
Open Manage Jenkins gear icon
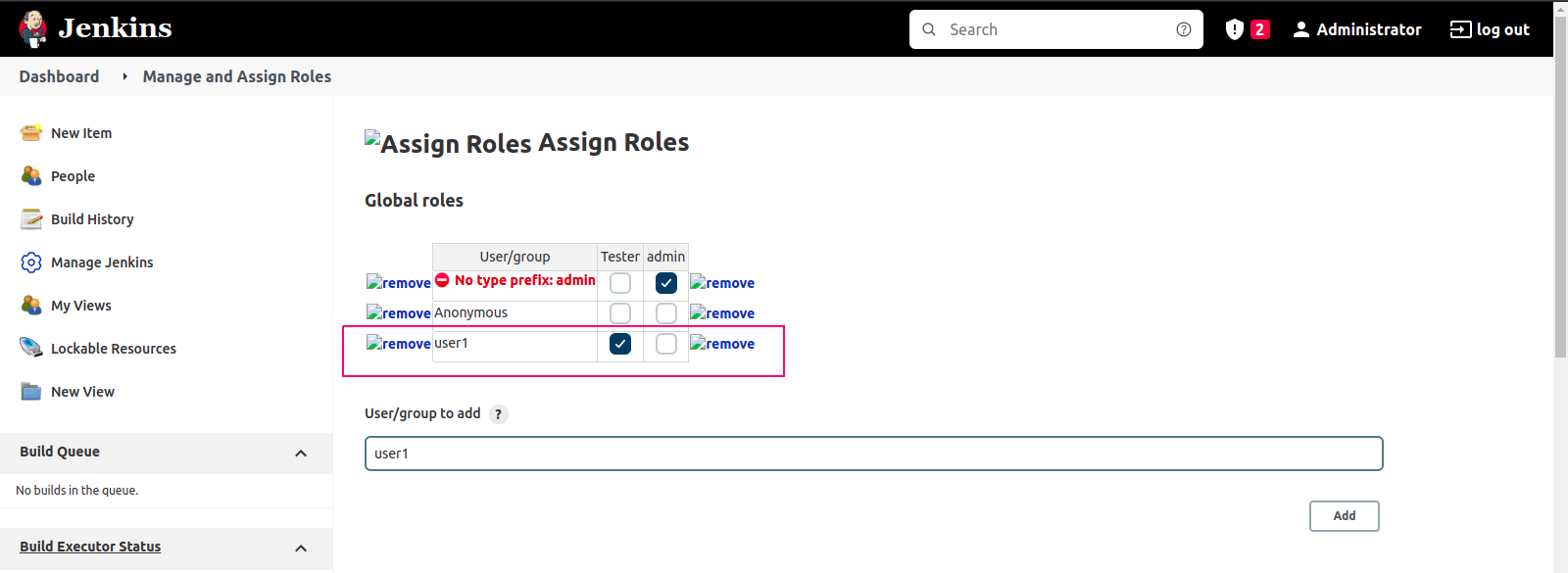click(31, 263)
